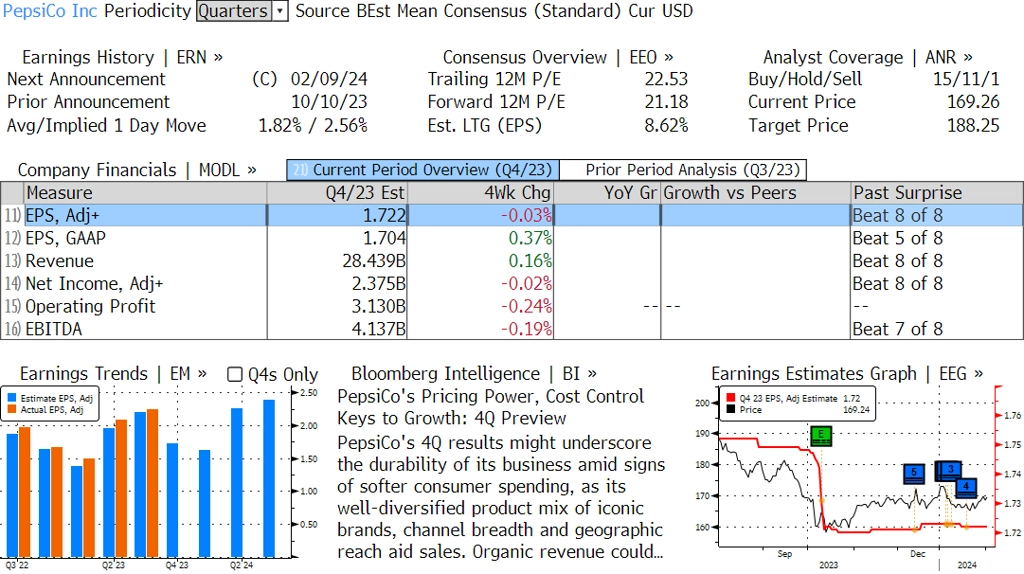Click the Trailing 12M P/E value 22.53
The width and height of the screenshot is (1024, 574).
(666, 79)
